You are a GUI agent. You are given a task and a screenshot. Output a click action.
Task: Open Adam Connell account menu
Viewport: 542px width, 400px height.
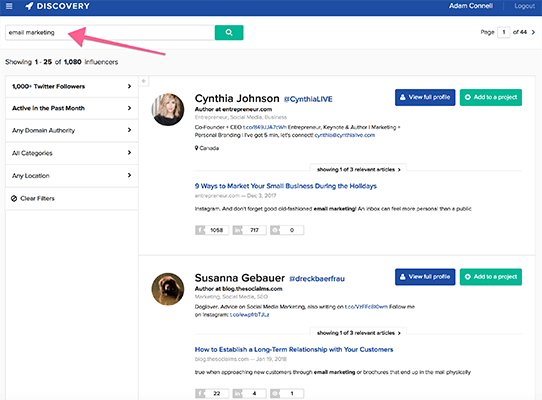[x=471, y=6]
